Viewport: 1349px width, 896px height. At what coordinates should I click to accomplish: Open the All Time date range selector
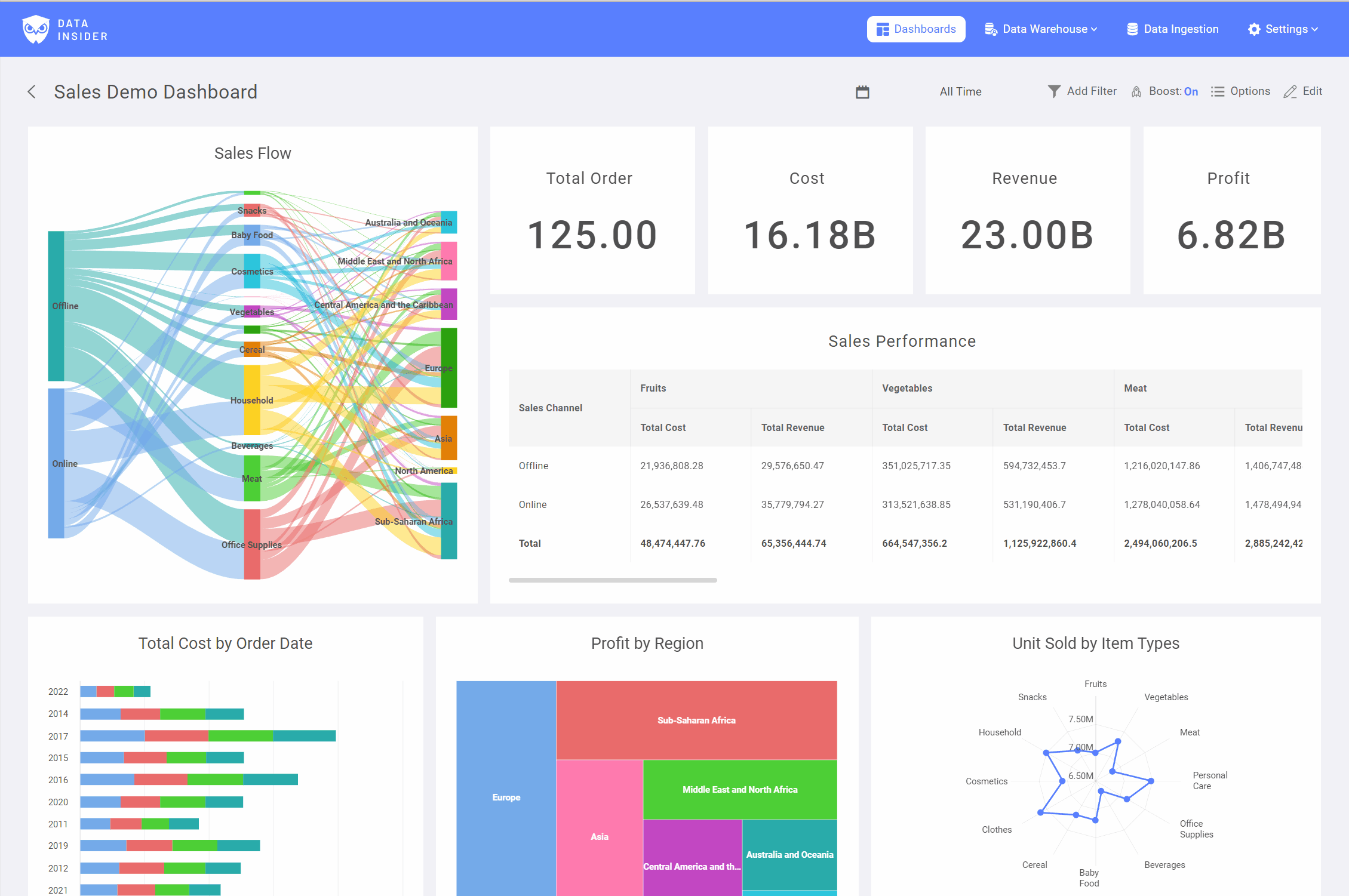[x=960, y=91]
